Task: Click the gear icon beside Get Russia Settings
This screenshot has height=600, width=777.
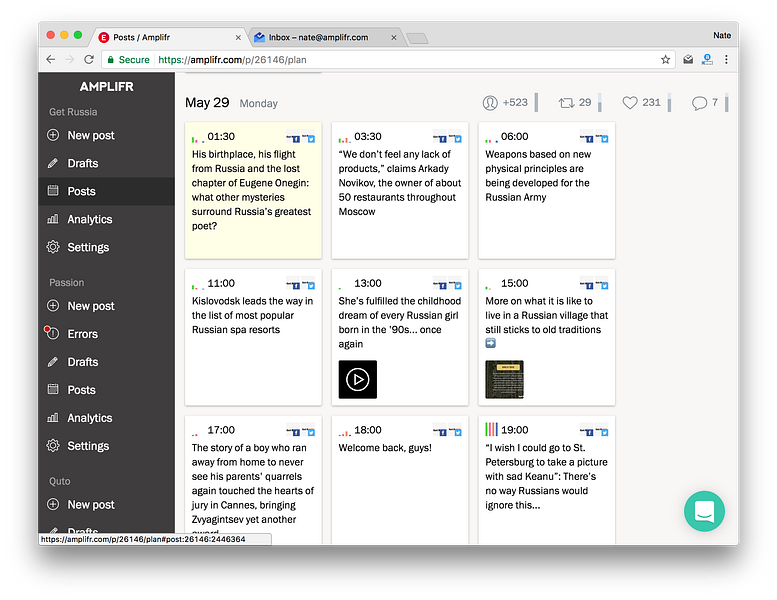Action: (x=53, y=247)
